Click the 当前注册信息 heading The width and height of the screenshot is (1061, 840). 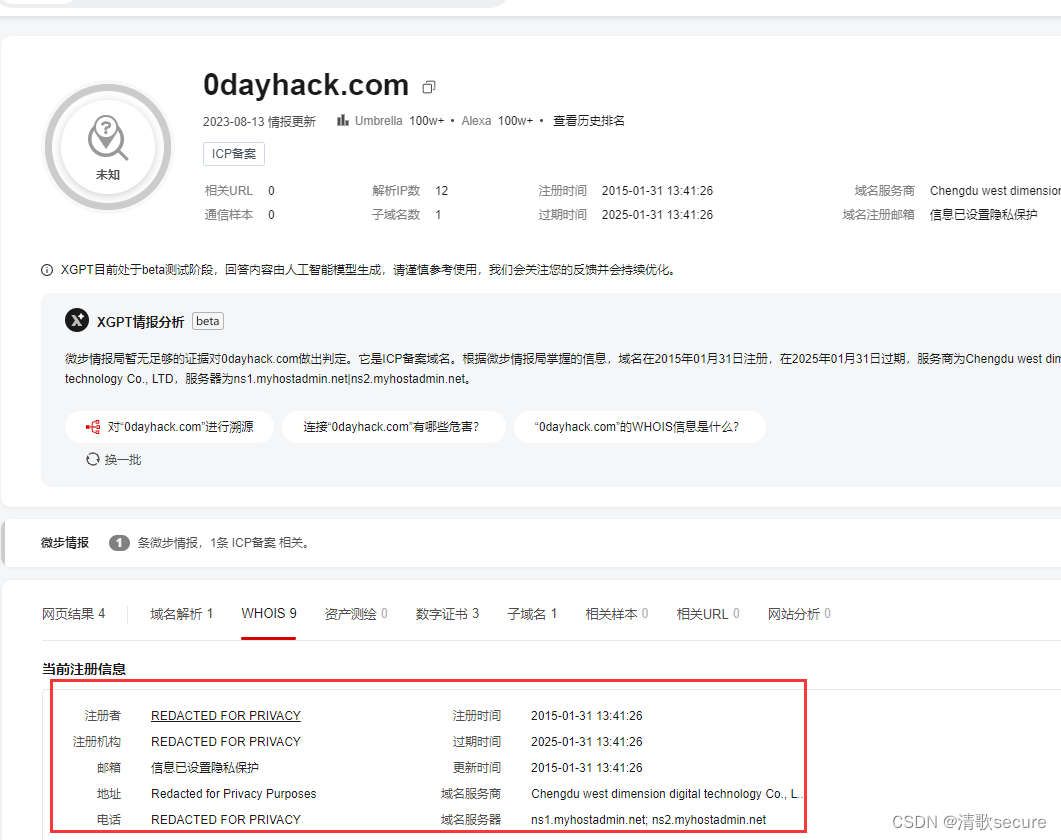pos(84,669)
